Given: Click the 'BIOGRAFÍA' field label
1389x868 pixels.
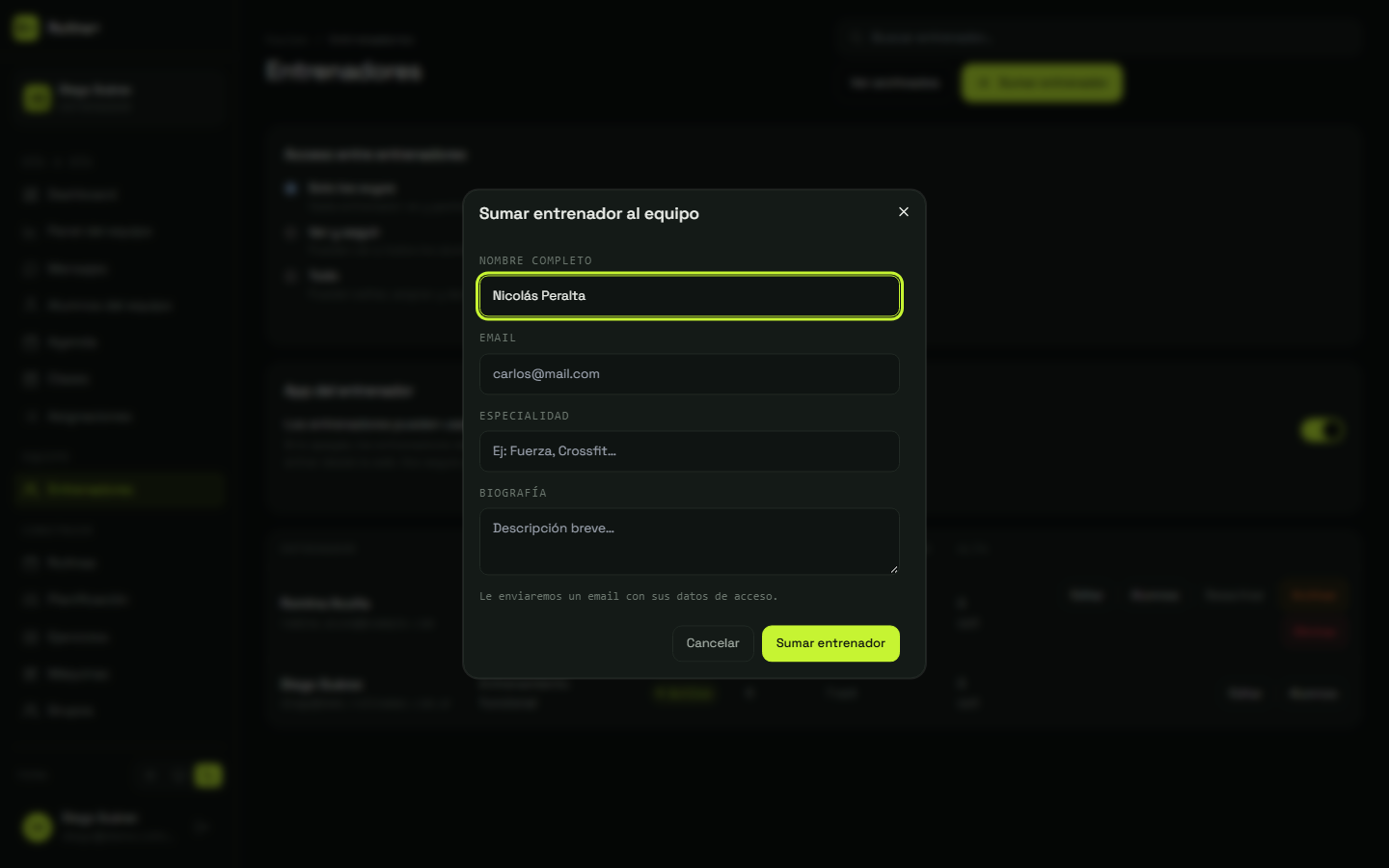Looking at the screenshot, I should (x=513, y=493).
